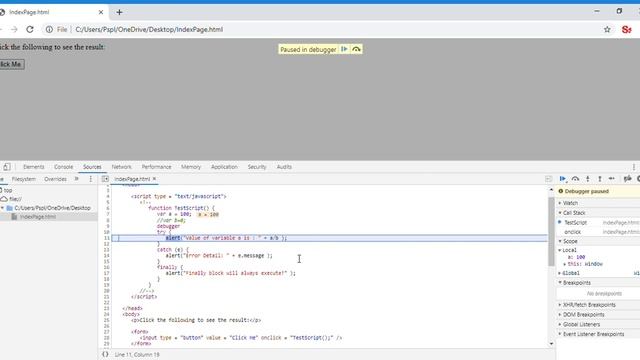Resume script execution in debugger toolbar
Viewport: 640px width, 360px height.
pos(563,179)
